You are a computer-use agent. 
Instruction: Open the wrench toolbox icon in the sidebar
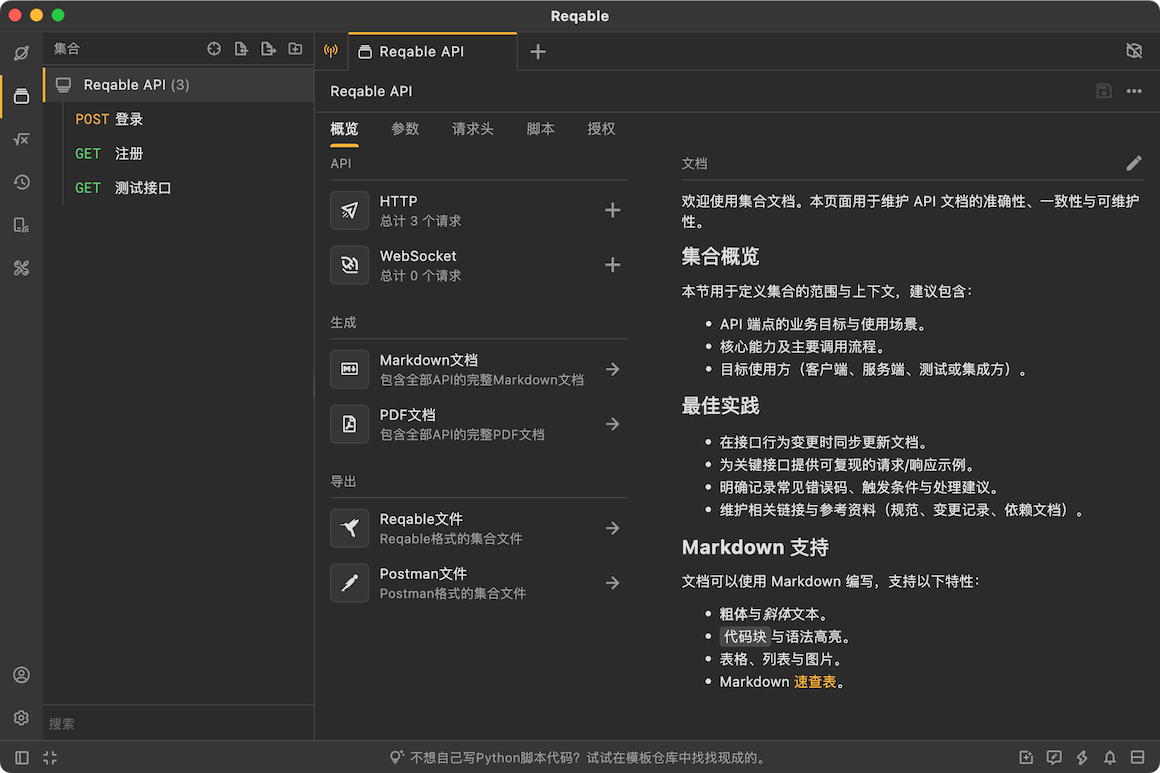click(x=21, y=268)
